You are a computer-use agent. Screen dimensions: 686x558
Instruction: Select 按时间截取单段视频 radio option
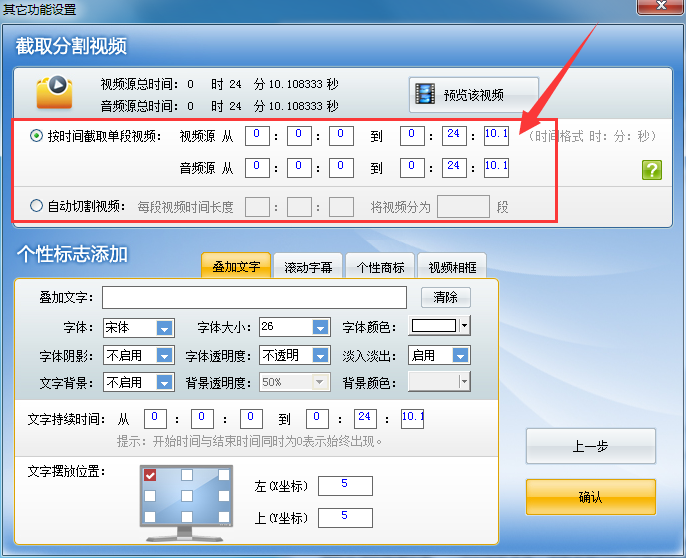[x=37, y=136]
